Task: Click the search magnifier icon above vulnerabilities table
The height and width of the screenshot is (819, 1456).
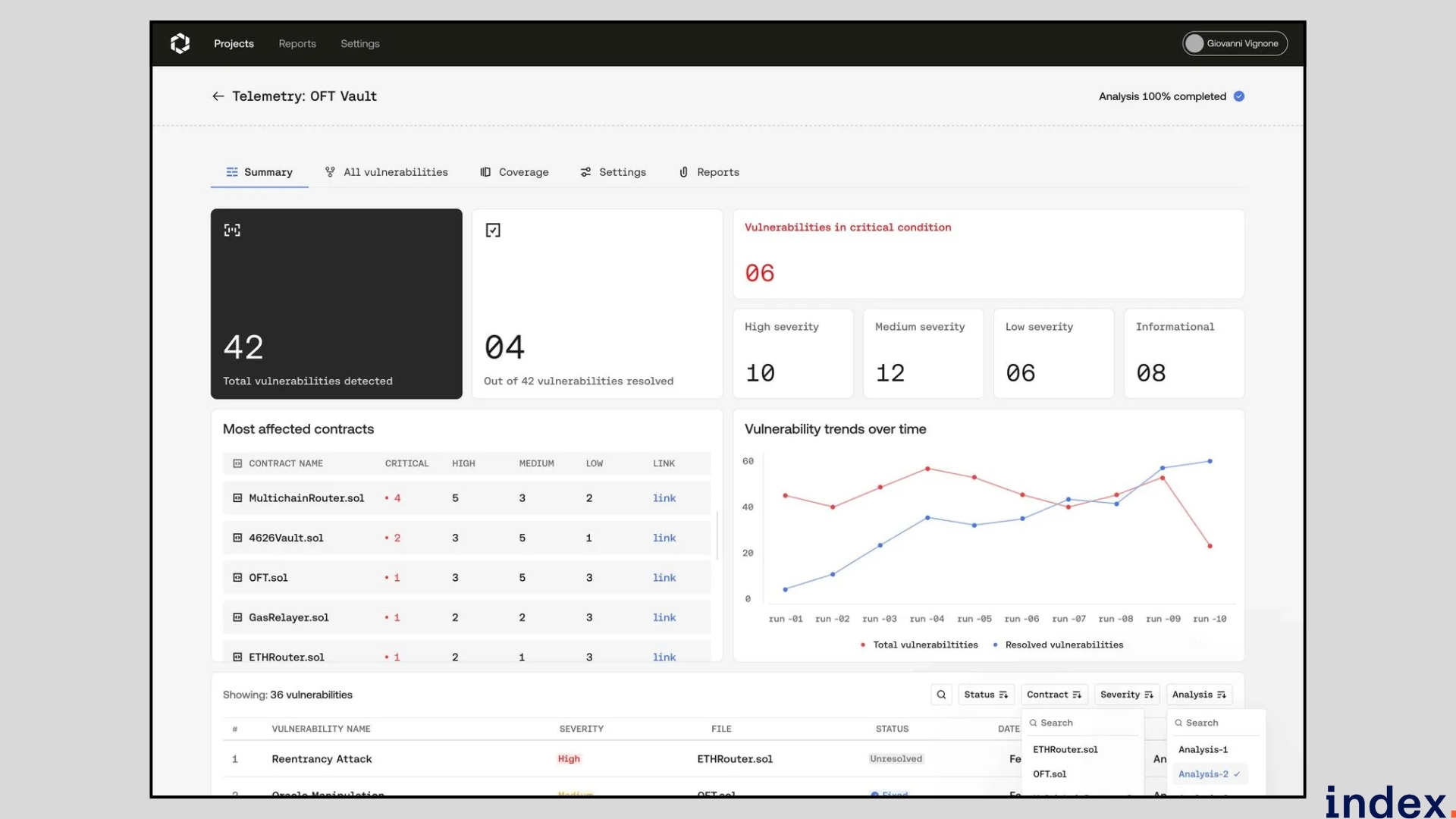Action: (941, 695)
